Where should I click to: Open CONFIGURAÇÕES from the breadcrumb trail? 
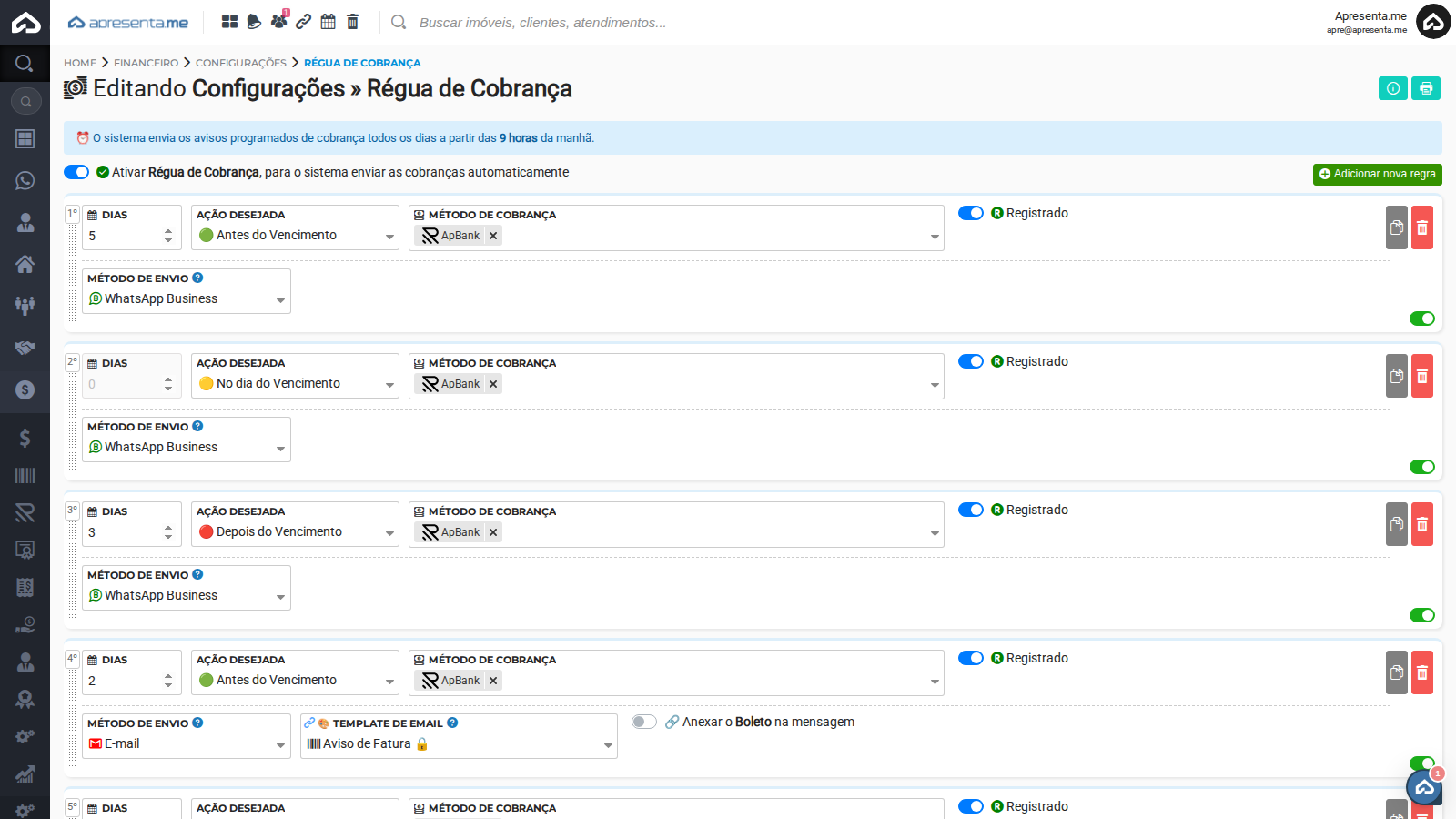240,63
